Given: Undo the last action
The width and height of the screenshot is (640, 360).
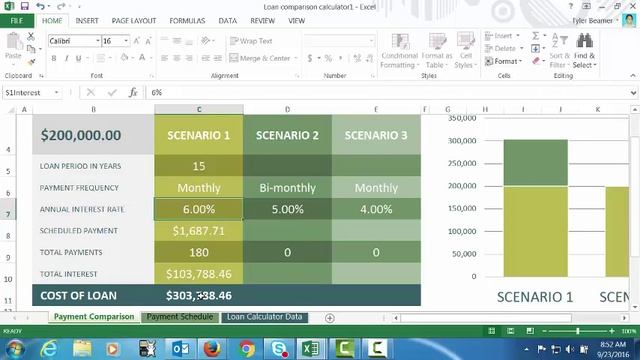Looking at the screenshot, I should point(40,6).
